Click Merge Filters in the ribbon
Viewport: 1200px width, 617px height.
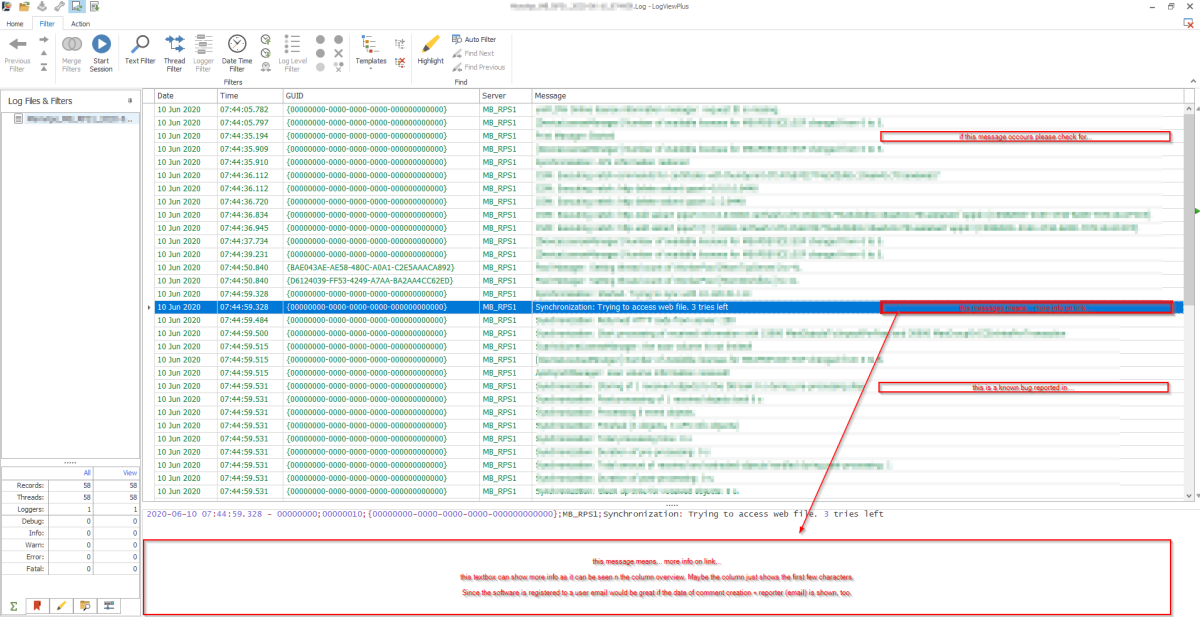71,52
